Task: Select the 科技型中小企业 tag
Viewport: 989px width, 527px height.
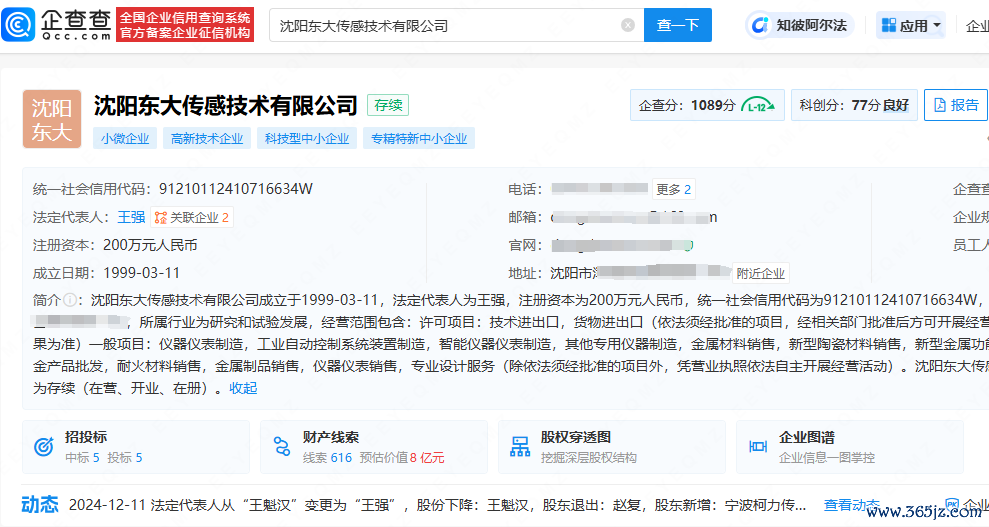Action: point(307,139)
